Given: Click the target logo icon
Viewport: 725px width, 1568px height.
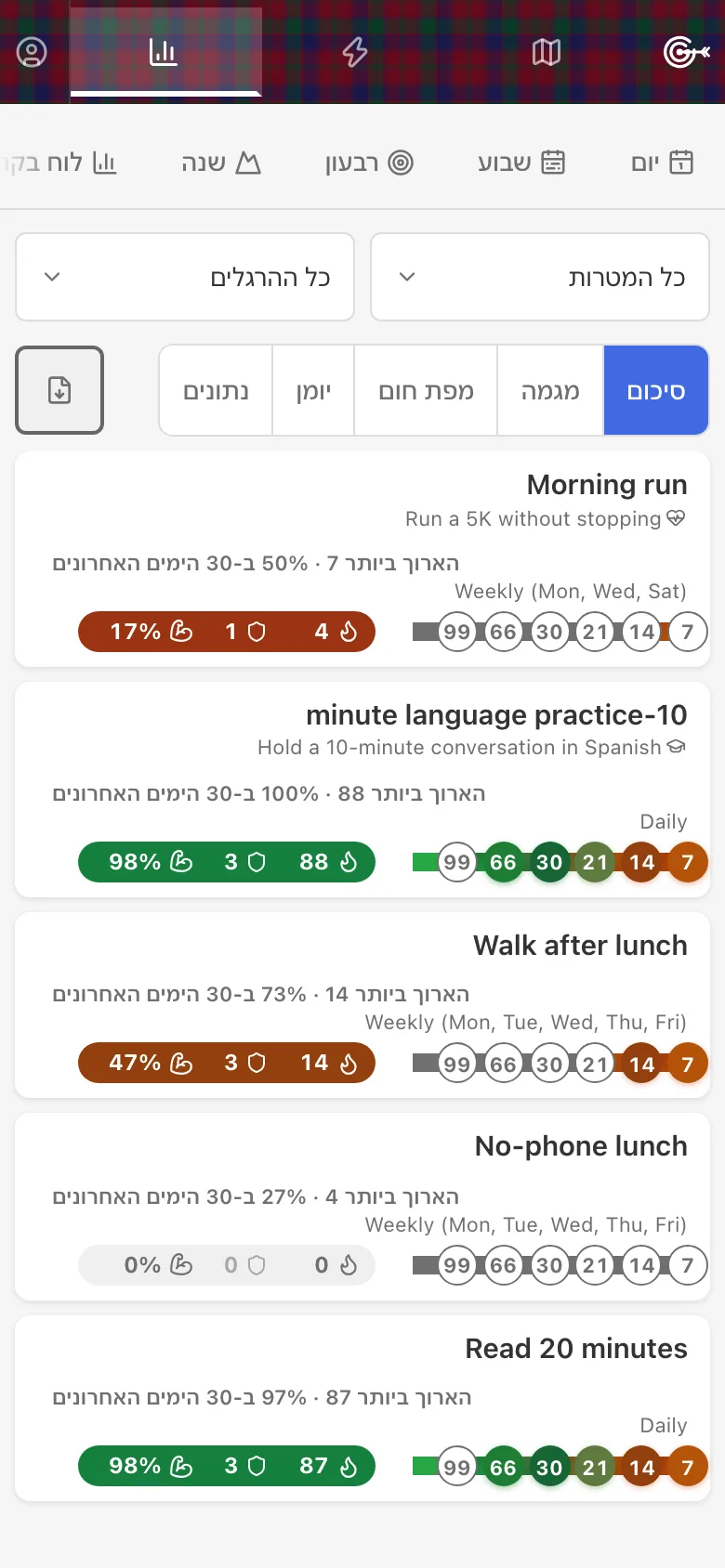Looking at the screenshot, I should pos(686,52).
